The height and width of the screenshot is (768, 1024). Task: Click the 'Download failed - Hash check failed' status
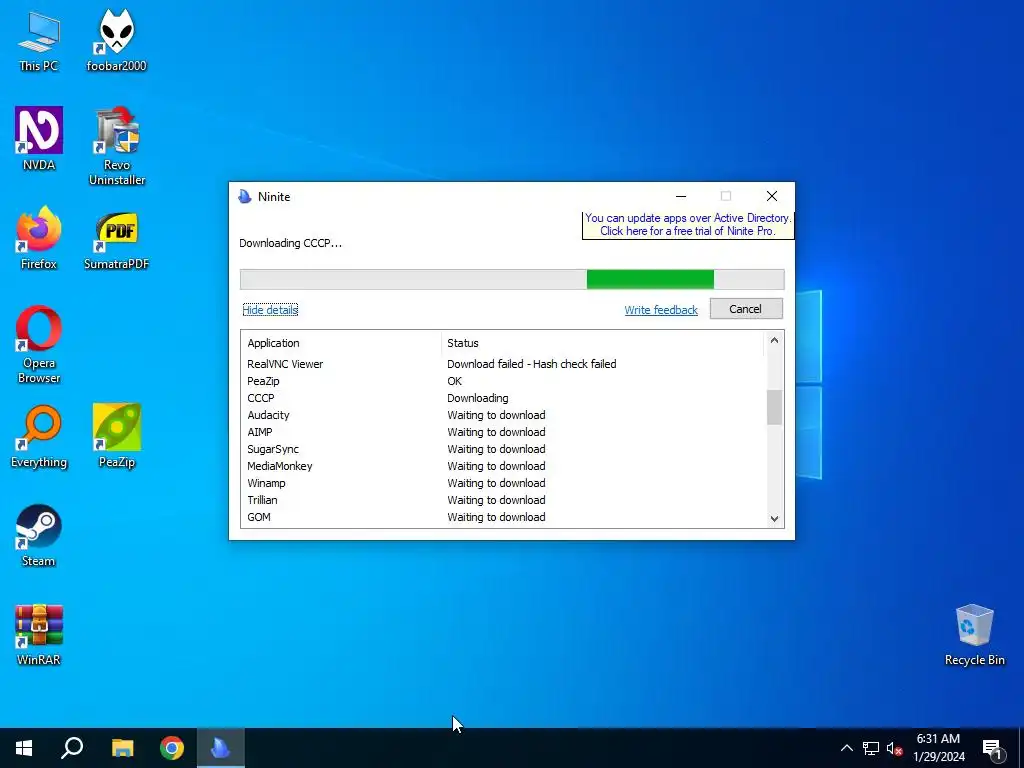[x=532, y=364]
